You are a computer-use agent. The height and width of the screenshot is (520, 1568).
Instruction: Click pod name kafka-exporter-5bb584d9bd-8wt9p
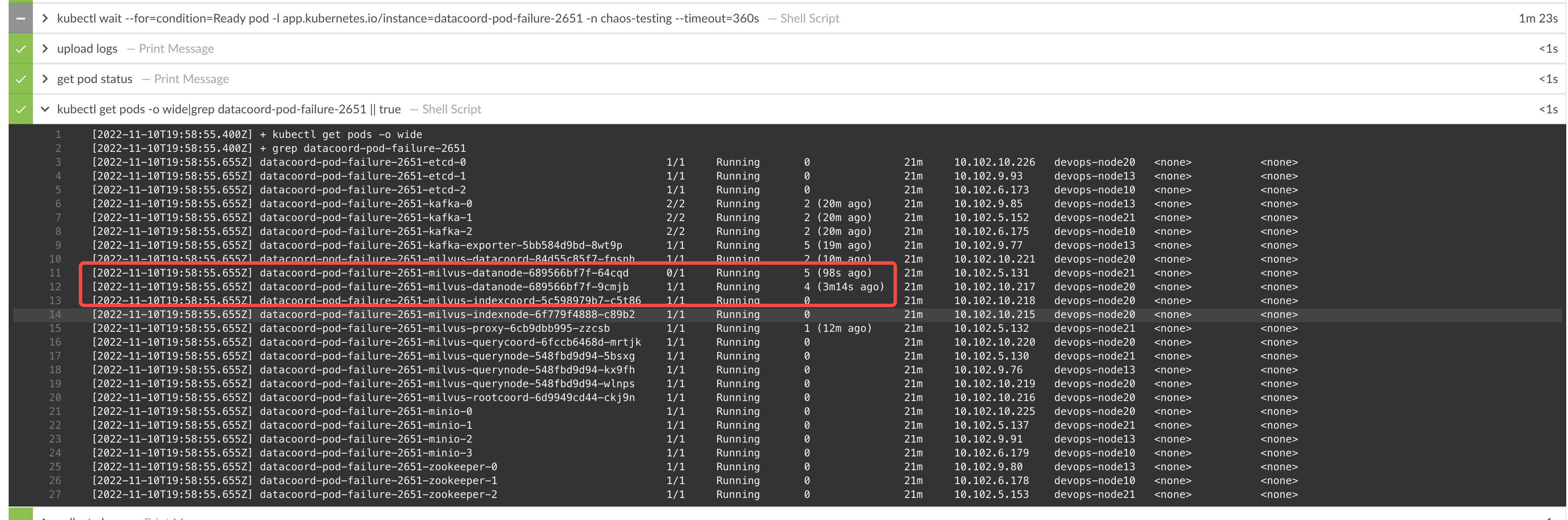(525, 245)
